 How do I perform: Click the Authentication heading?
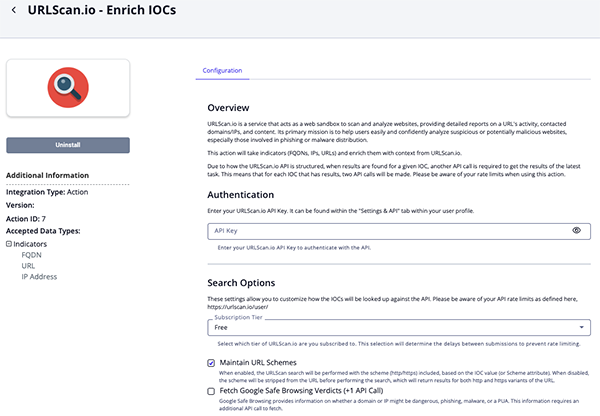[241, 195]
